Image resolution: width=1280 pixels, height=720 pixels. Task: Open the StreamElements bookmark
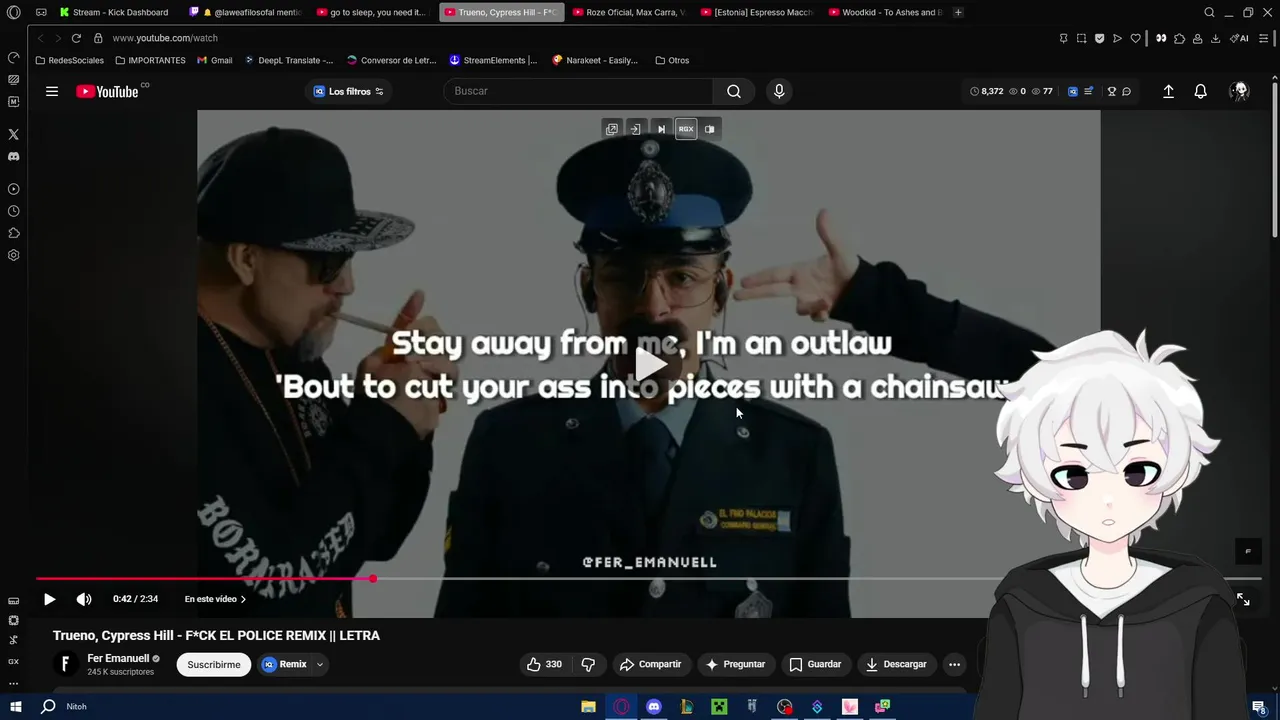coord(493,60)
